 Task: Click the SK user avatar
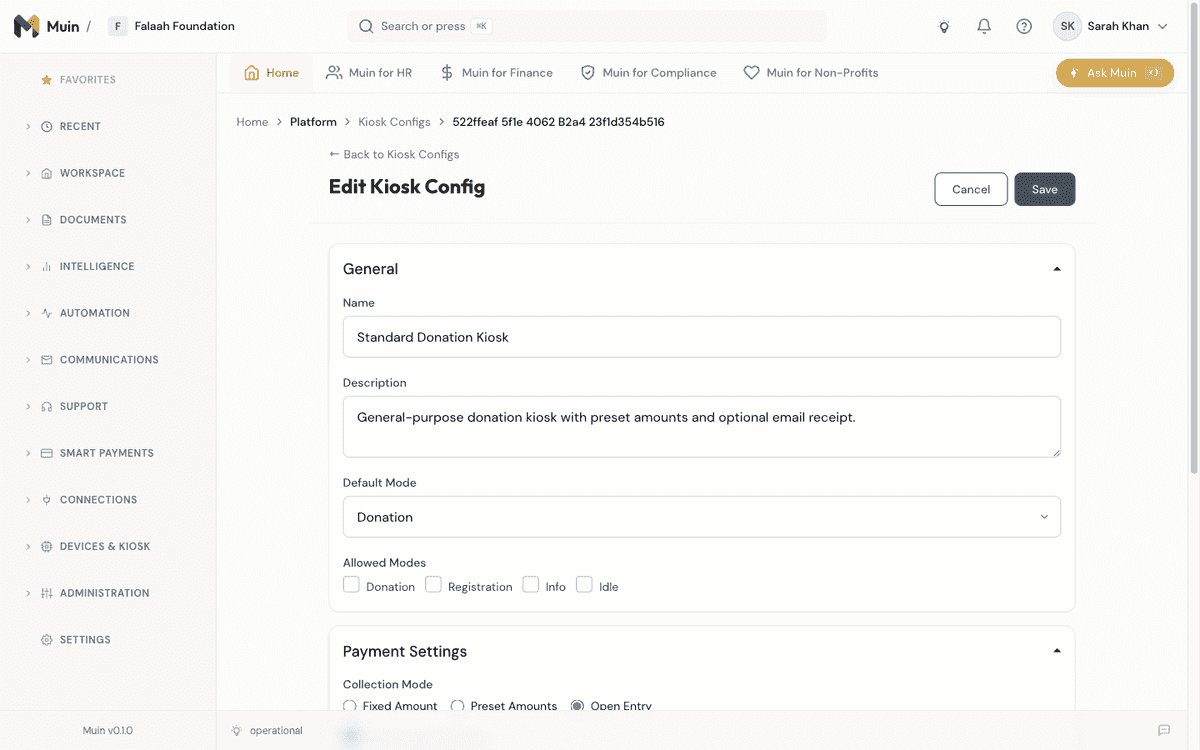1067,27
